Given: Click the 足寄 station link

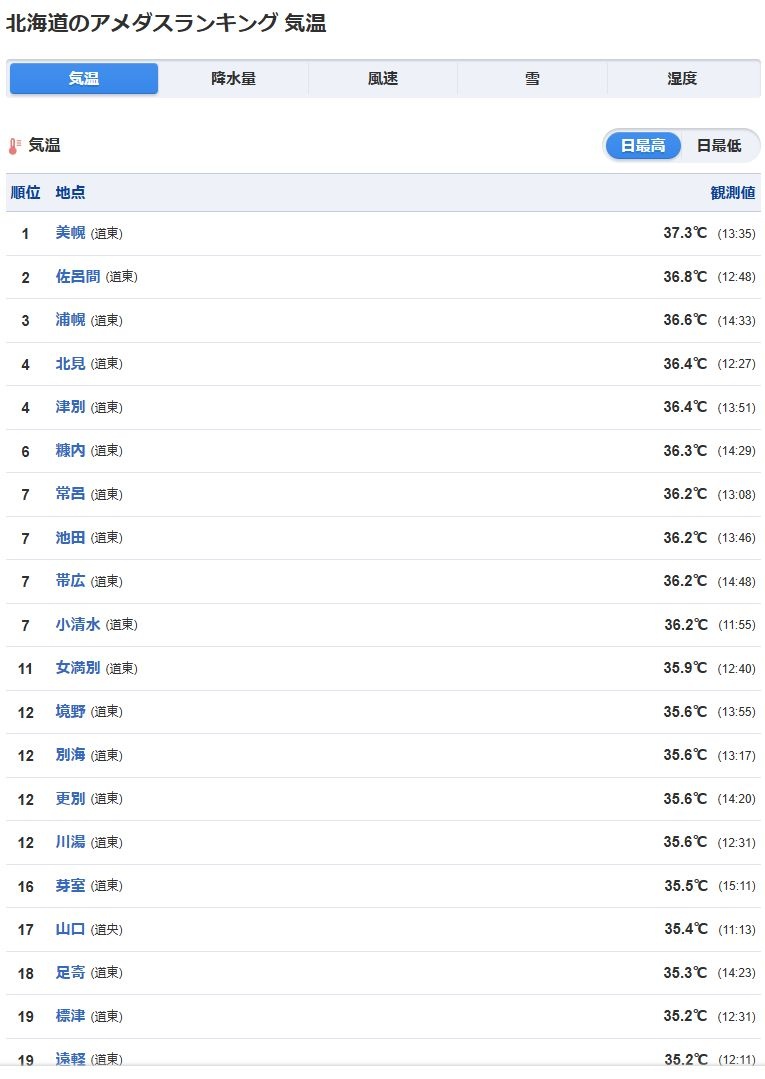Looking at the screenshot, I should [x=70, y=972].
